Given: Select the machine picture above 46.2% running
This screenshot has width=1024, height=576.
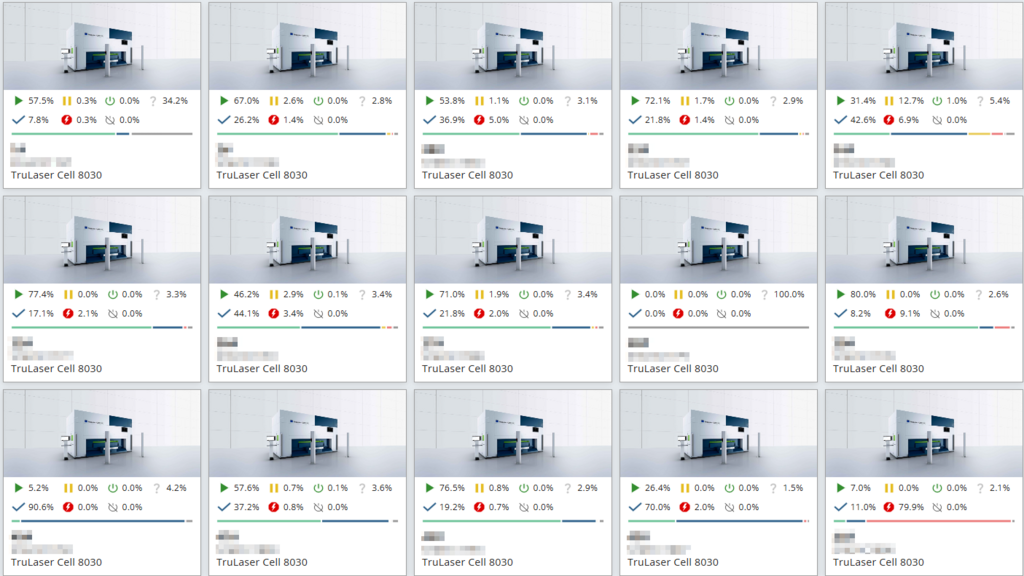Looking at the screenshot, I should [x=308, y=240].
